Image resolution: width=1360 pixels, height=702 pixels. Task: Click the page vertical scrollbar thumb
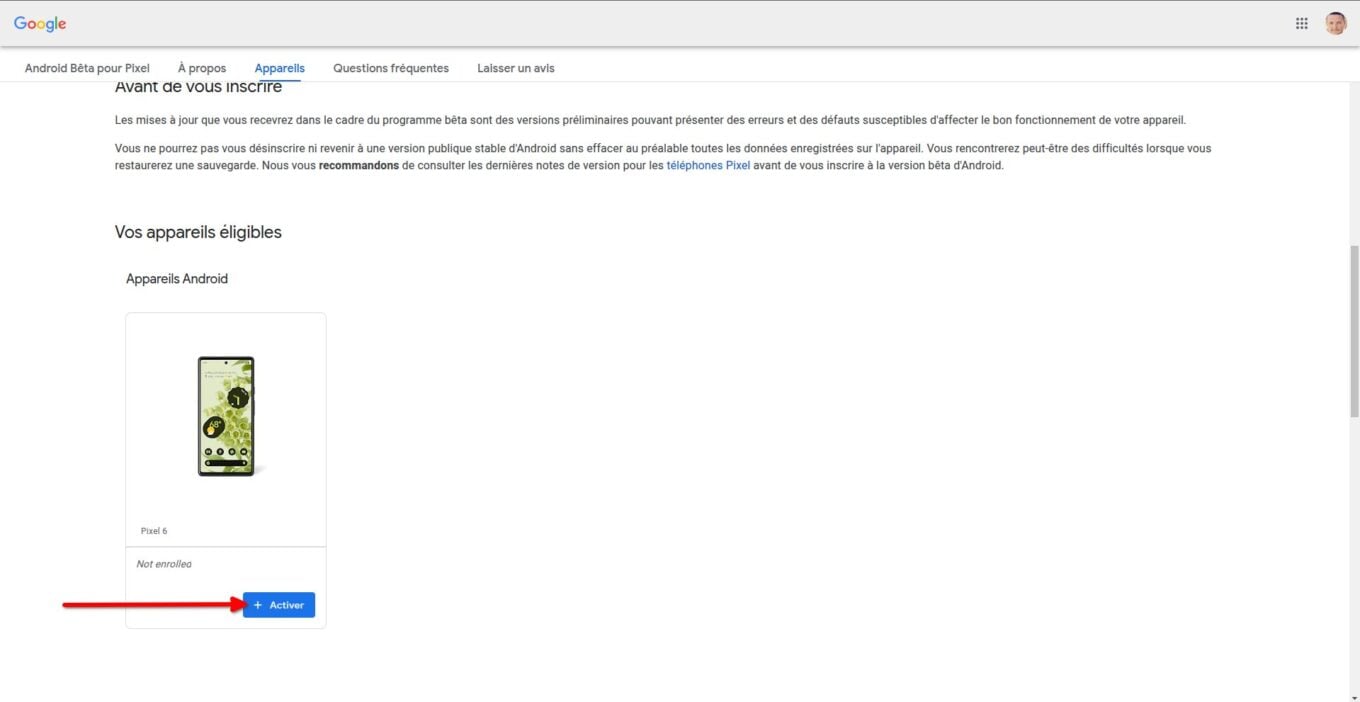point(1354,330)
